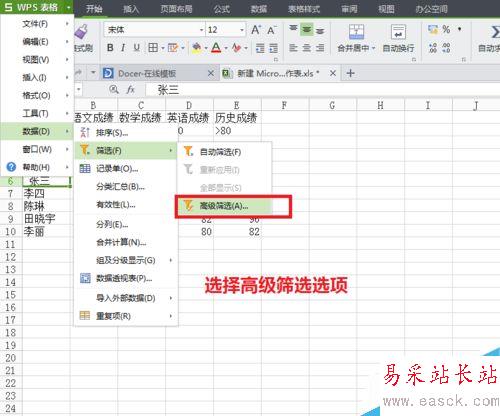Increase font size with large A
The image size is (500, 416).
coord(256,30)
